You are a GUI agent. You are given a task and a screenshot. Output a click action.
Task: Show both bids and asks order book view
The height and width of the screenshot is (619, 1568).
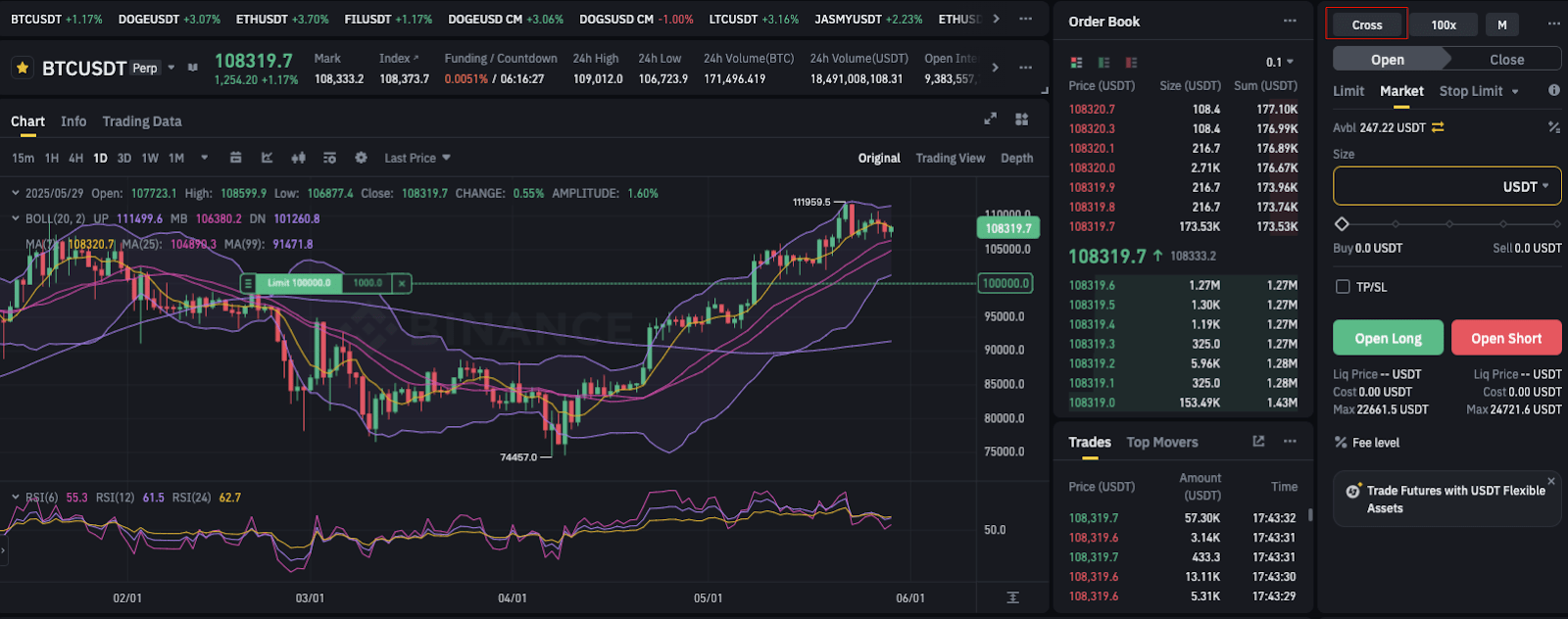[x=1077, y=62]
